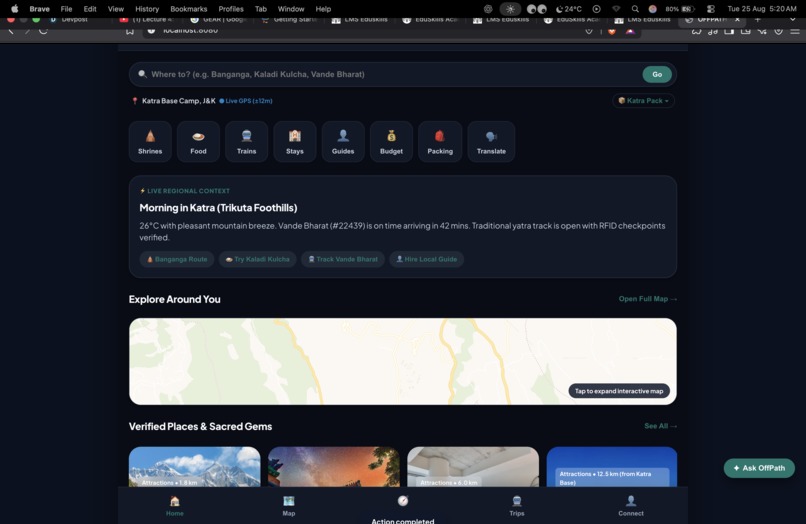Click the Live GPS (±12m) indicator
806x524 pixels.
[x=246, y=101]
